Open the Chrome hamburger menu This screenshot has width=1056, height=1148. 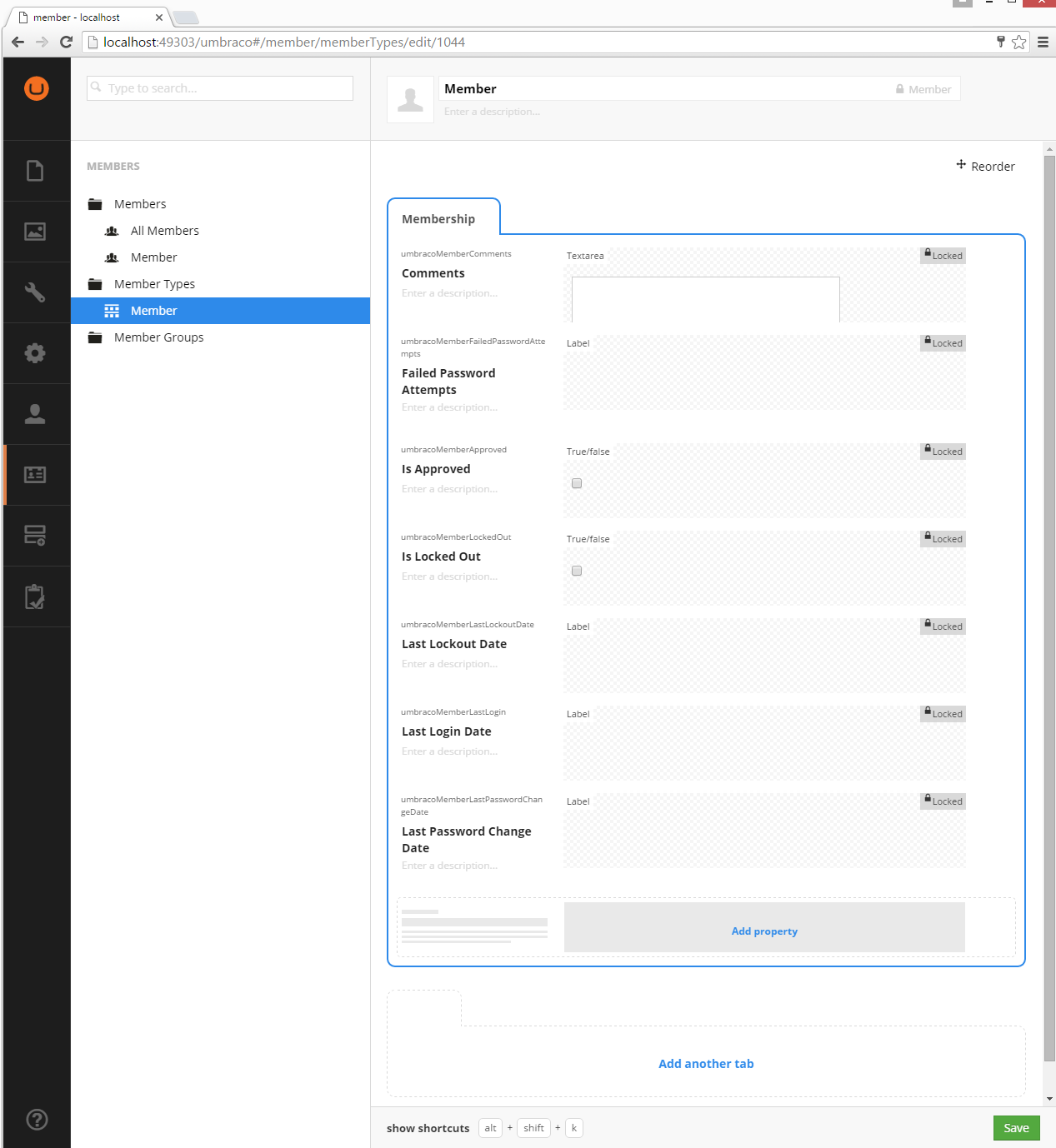(1043, 42)
